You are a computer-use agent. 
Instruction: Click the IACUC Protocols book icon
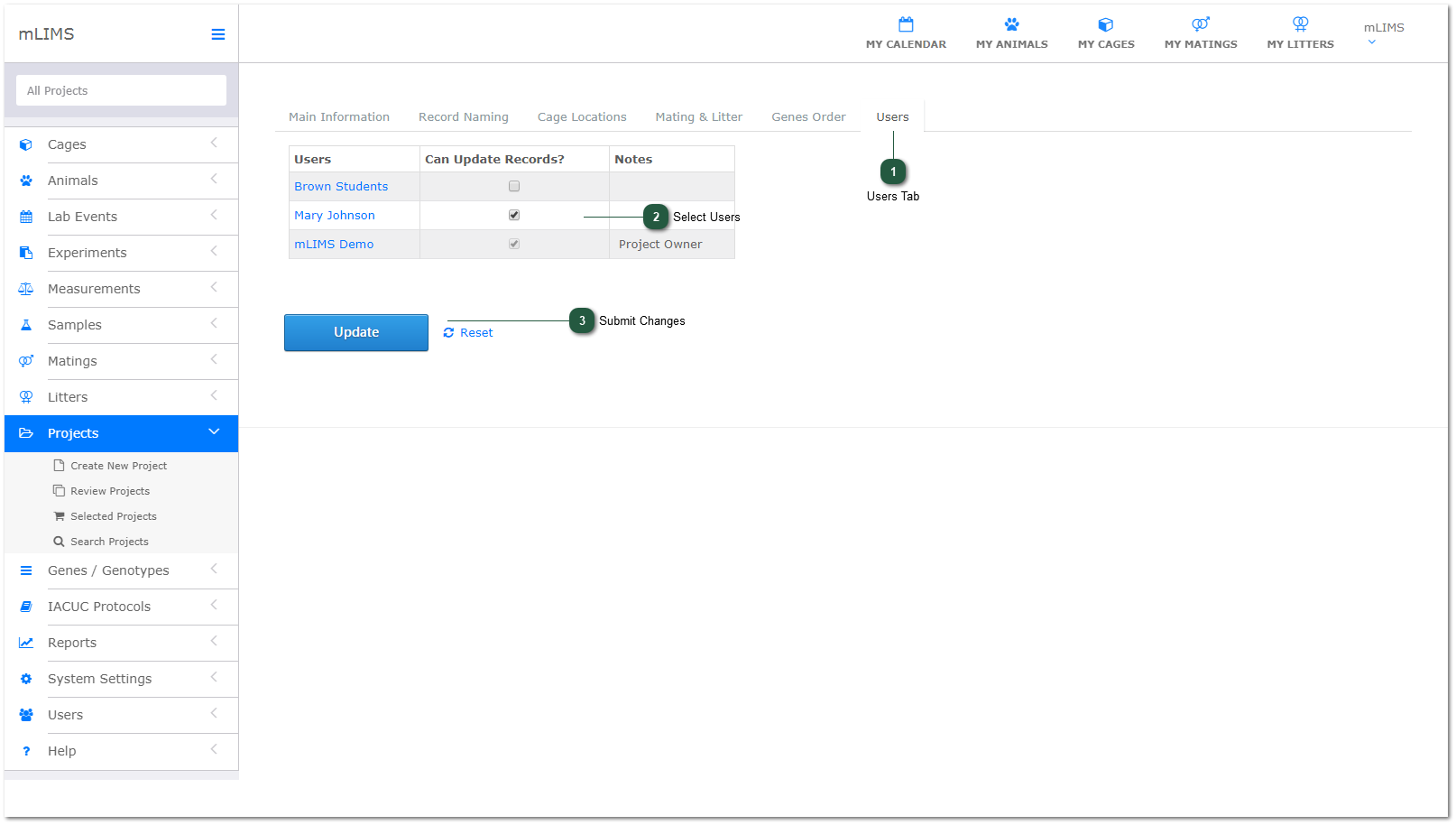[26, 607]
